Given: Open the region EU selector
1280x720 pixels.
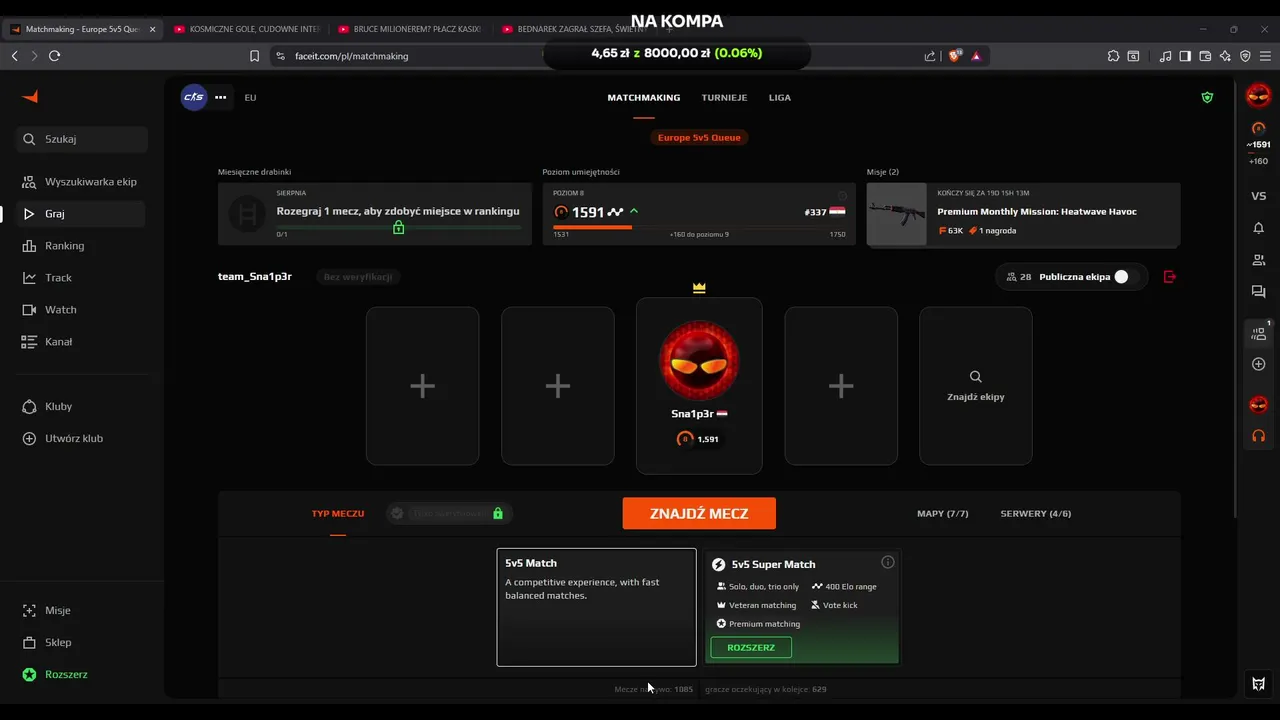Looking at the screenshot, I should pos(250,98).
